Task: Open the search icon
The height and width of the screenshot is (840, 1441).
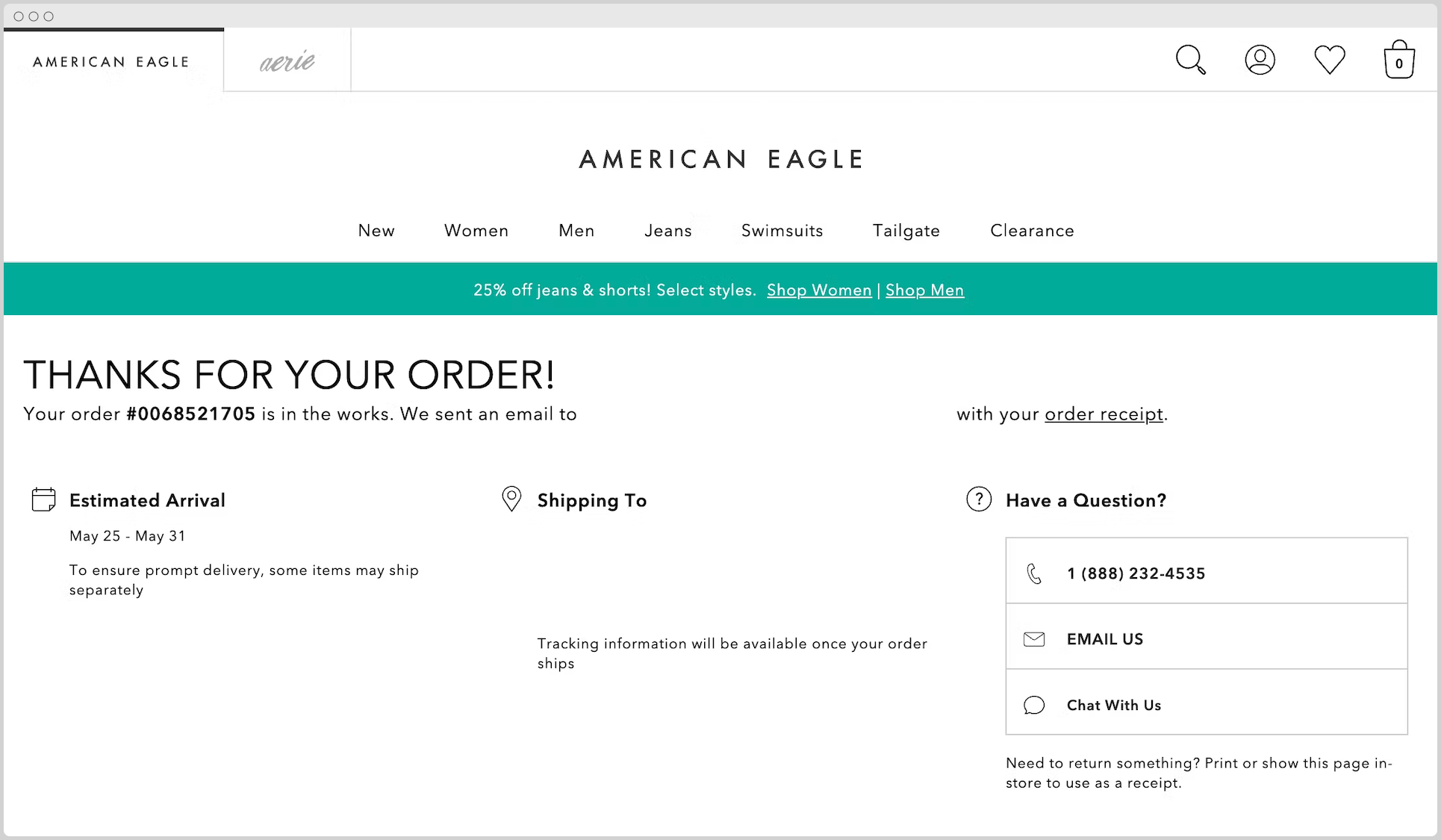Action: [x=1190, y=60]
